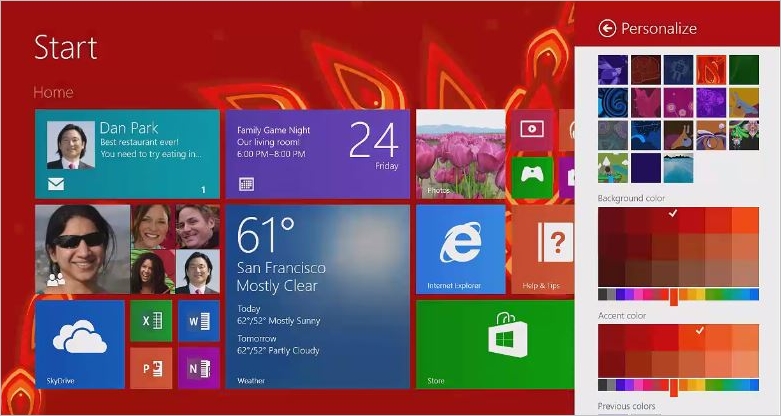The width and height of the screenshot is (781, 416).
Task: Click the checked Background color swatch
Action: click(665, 221)
